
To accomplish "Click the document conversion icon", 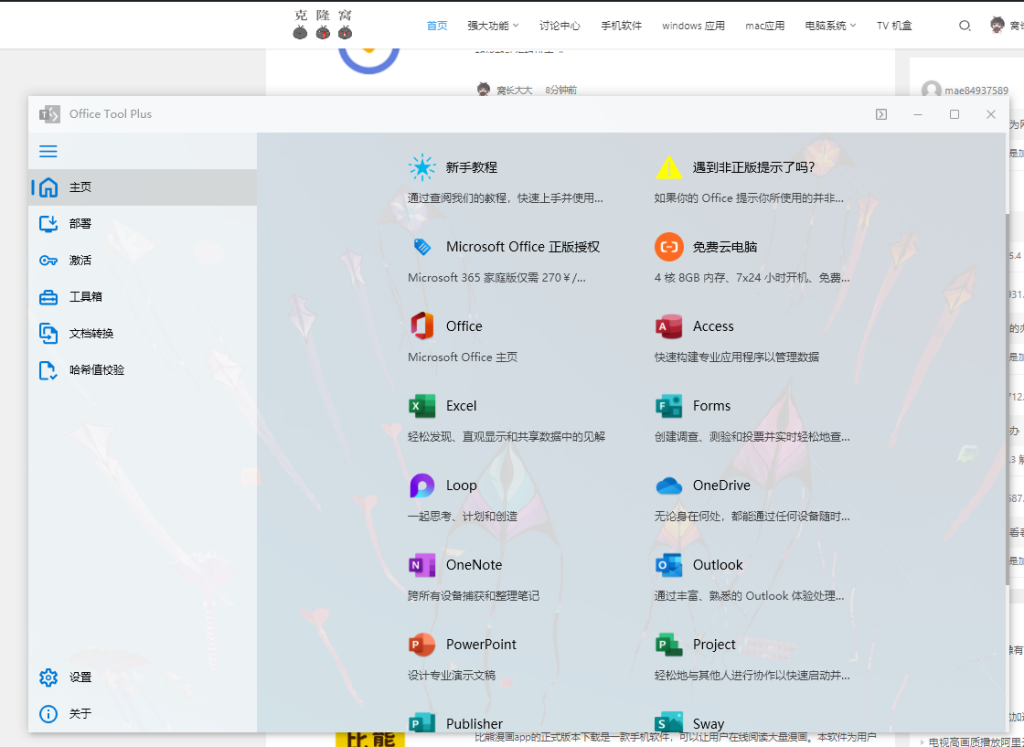I will tap(48, 334).
